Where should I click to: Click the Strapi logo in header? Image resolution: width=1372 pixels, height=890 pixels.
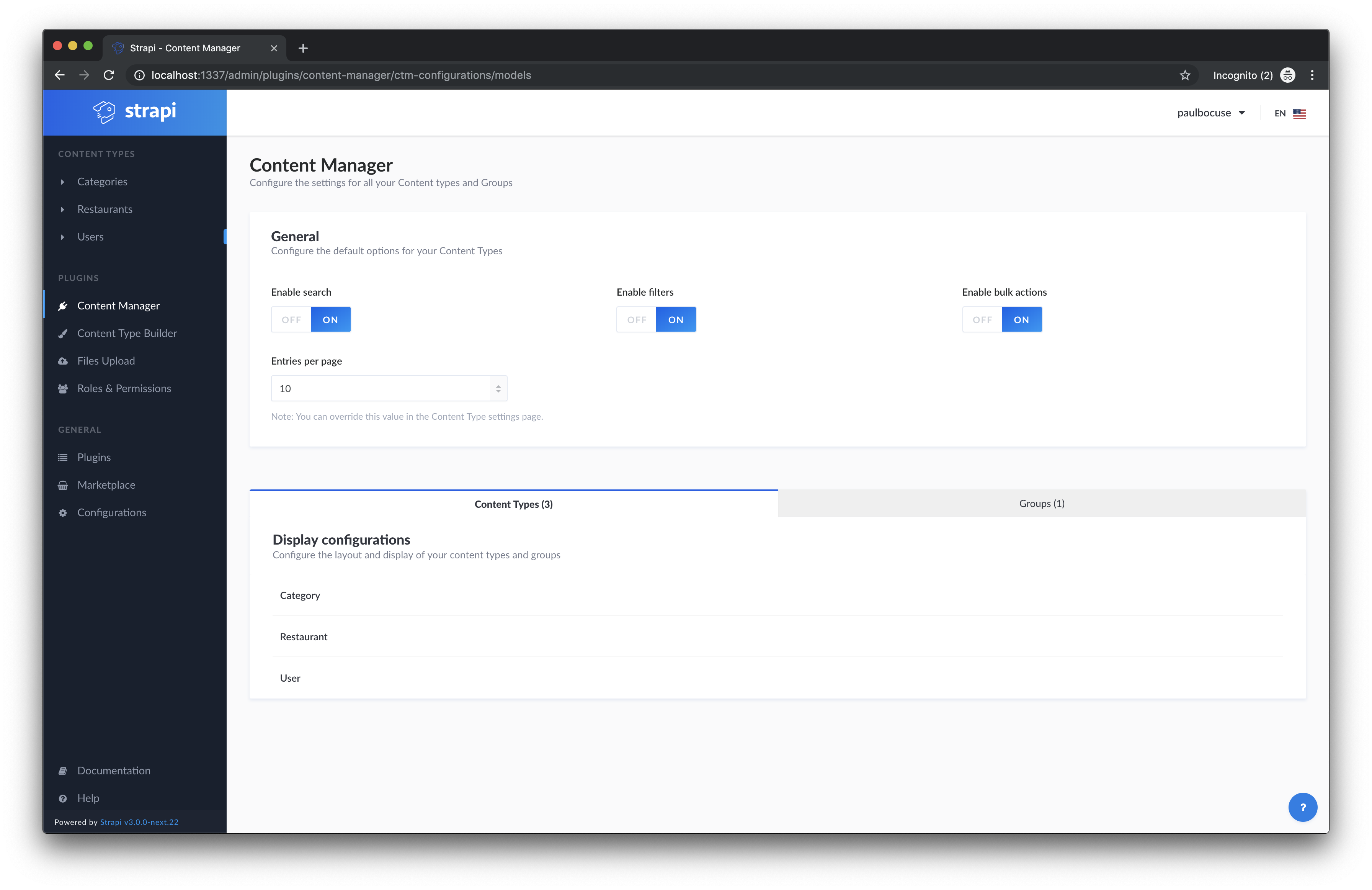135,111
